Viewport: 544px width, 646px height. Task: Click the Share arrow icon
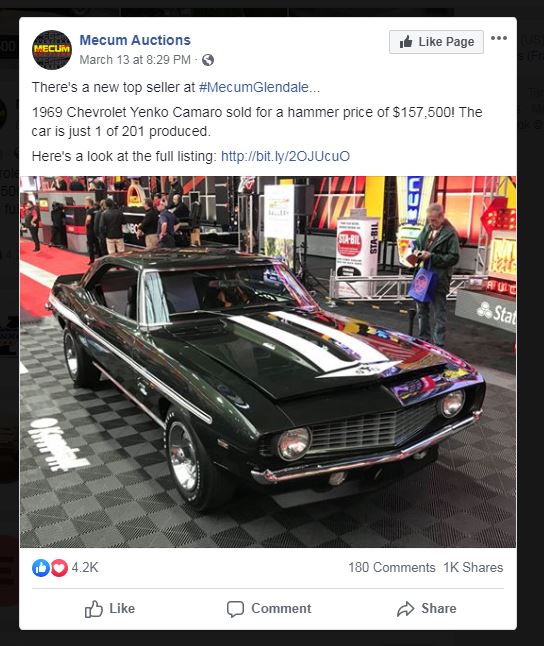[x=406, y=609]
